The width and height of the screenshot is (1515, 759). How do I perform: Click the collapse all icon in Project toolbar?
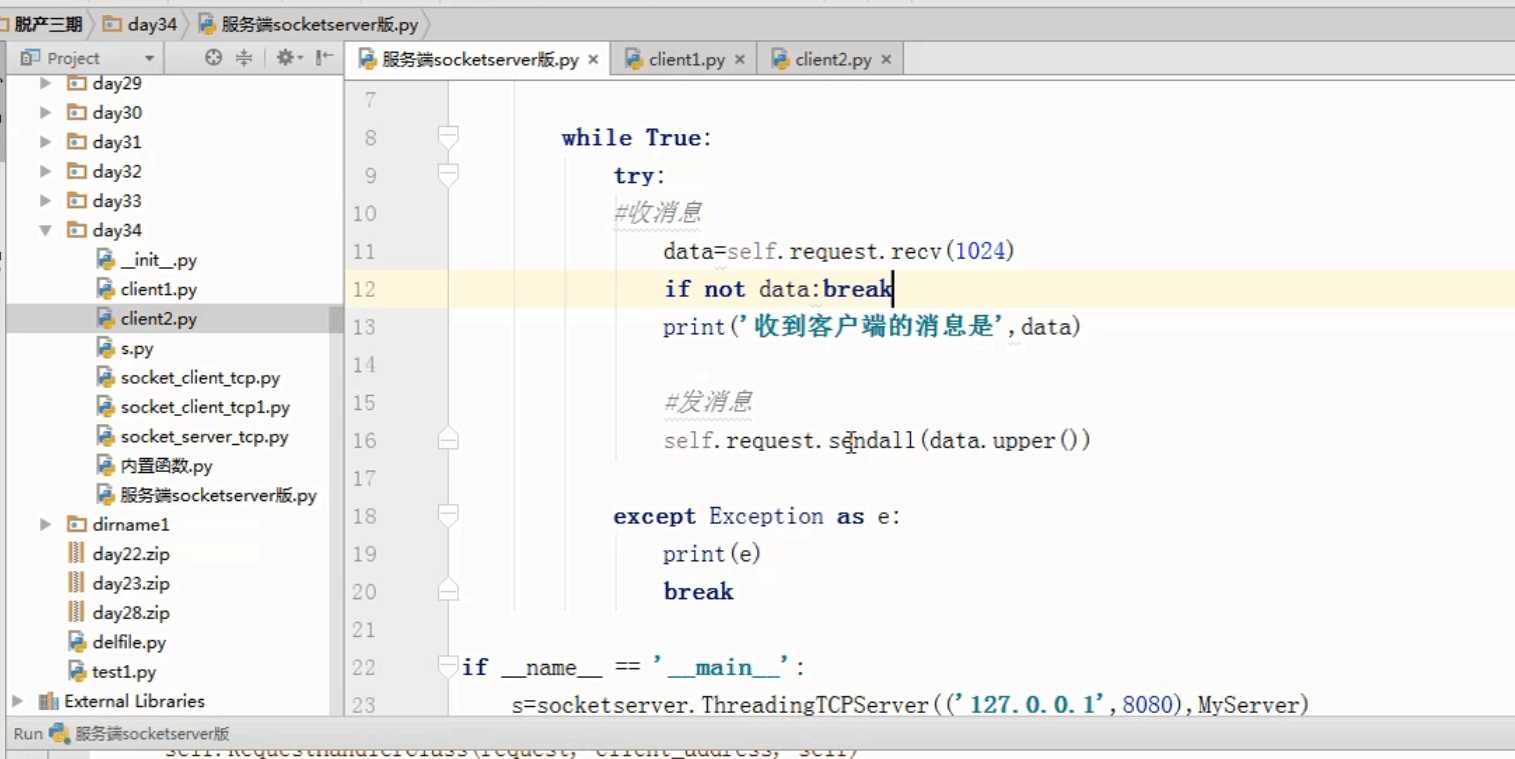pos(244,58)
